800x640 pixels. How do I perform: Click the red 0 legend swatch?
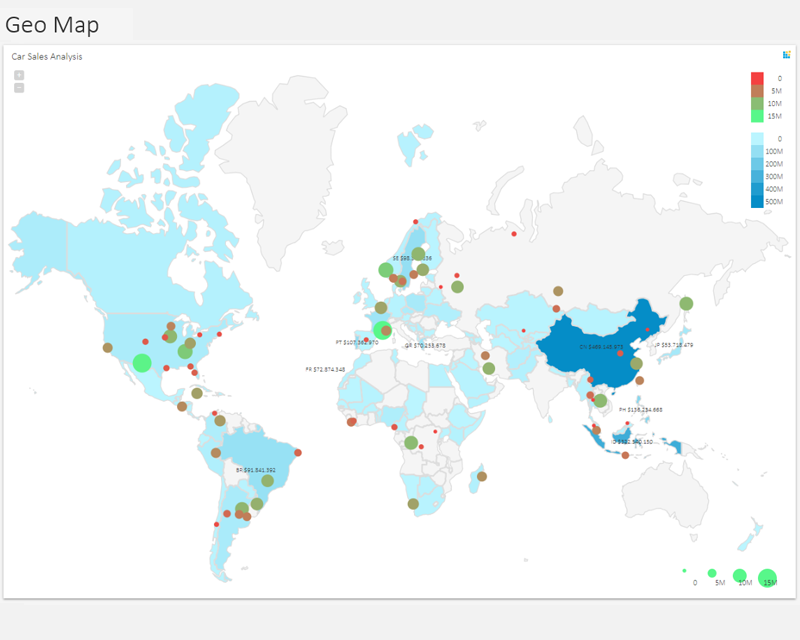pos(757,78)
